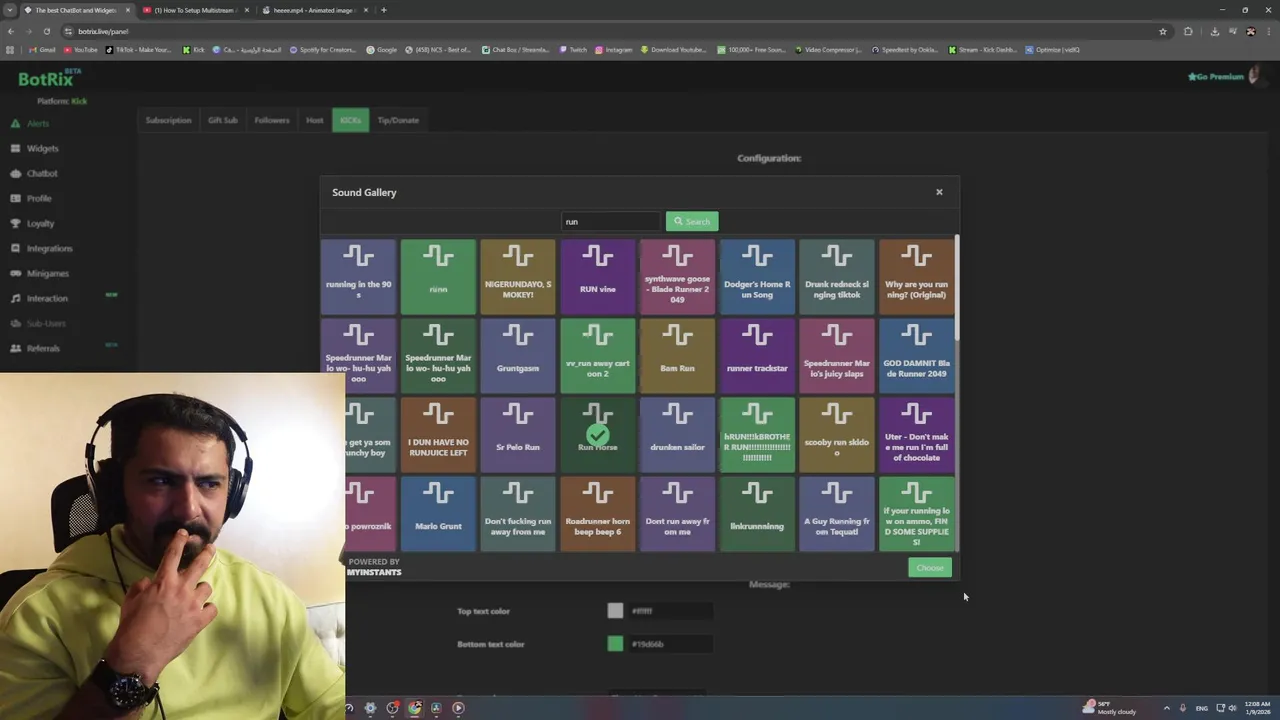Select 'A Guy Running from Tequatl' sound

pyautogui.click(x=837, y=514)
